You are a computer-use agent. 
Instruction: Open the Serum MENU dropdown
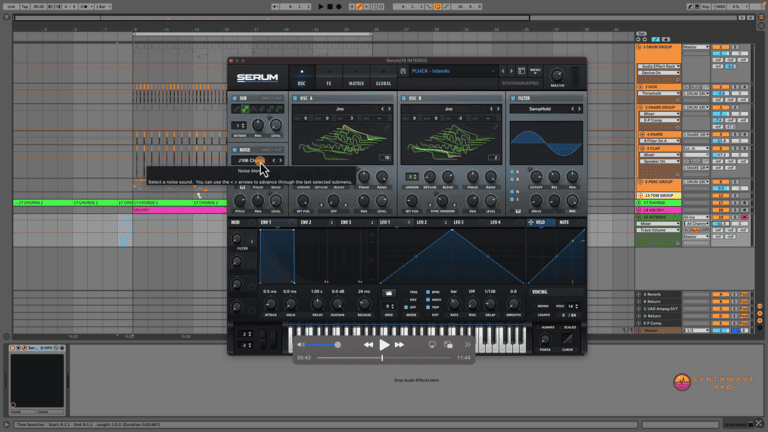535,71
